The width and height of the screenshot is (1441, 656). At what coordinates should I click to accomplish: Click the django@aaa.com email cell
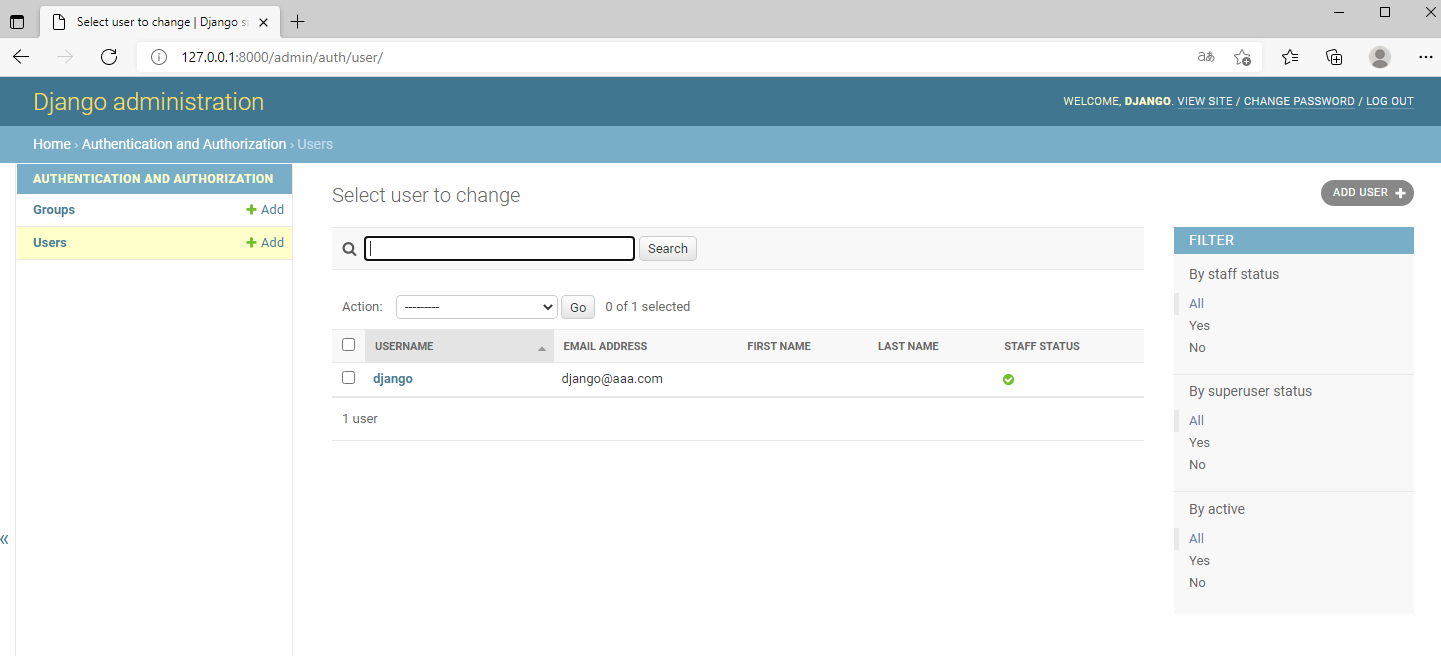pyautogui.click(x=612, y=379)
